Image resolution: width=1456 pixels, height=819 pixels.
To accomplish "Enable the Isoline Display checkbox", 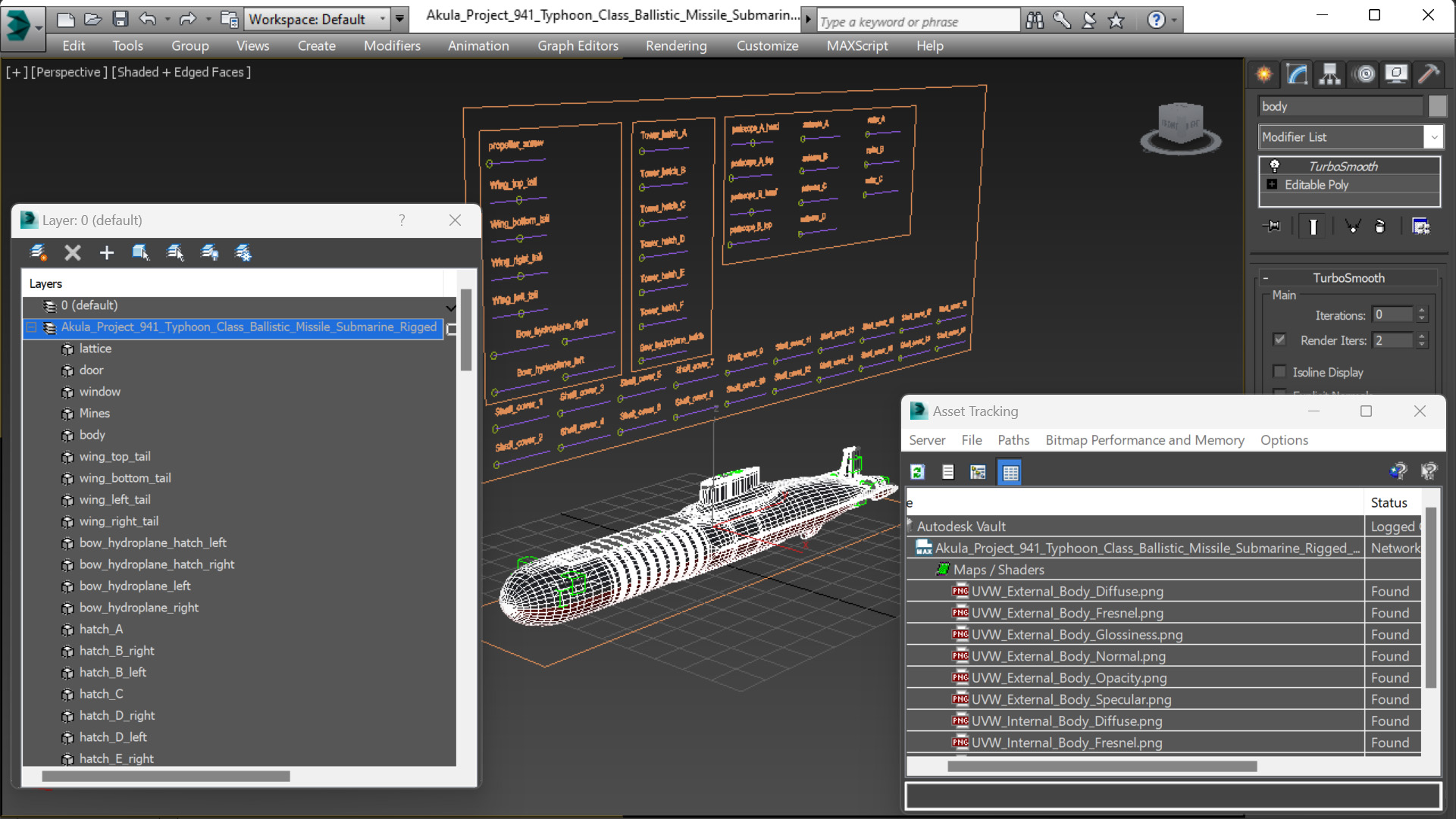I will (x=1279, y=371).
